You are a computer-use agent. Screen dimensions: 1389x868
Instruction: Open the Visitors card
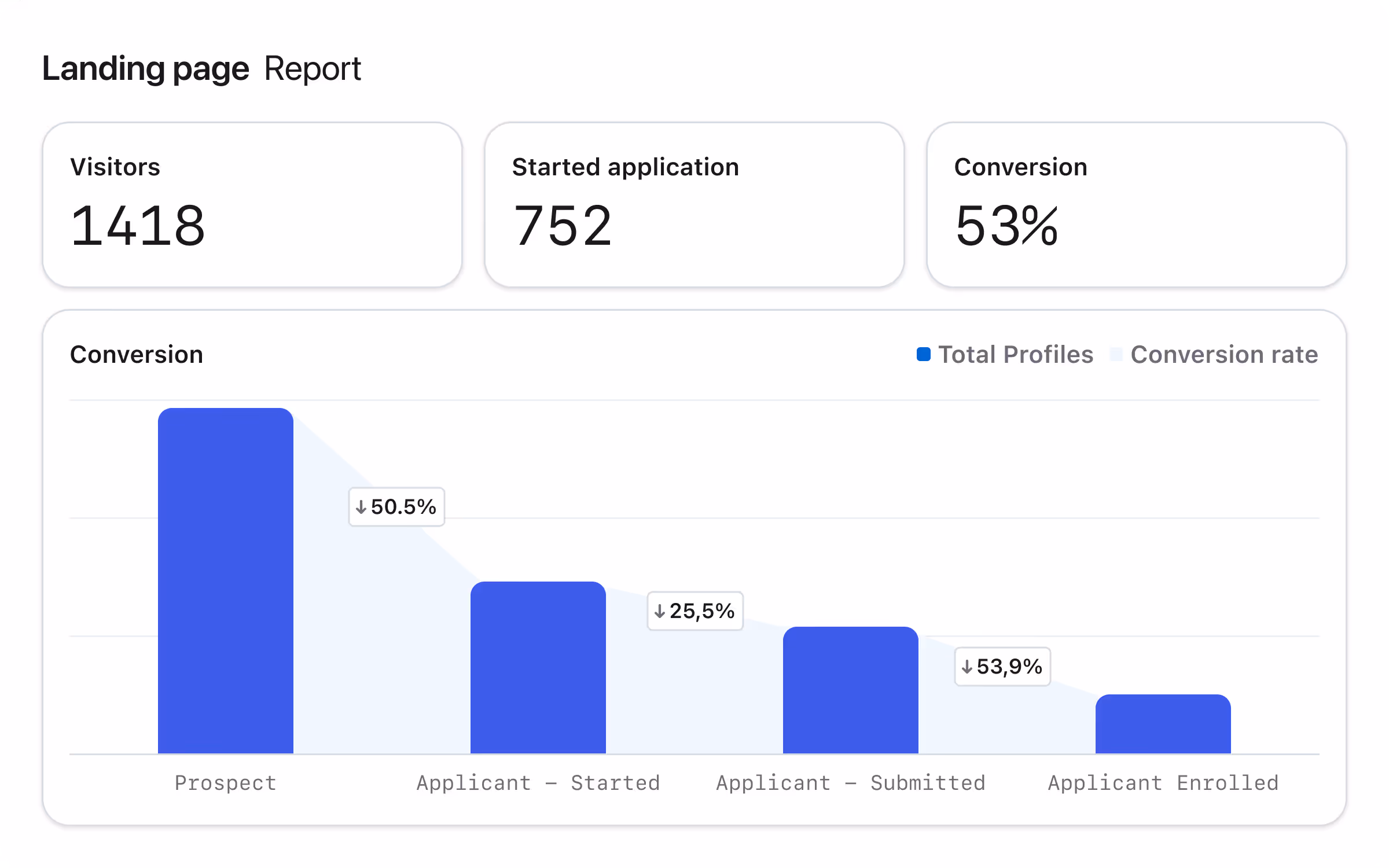point(252,205)
